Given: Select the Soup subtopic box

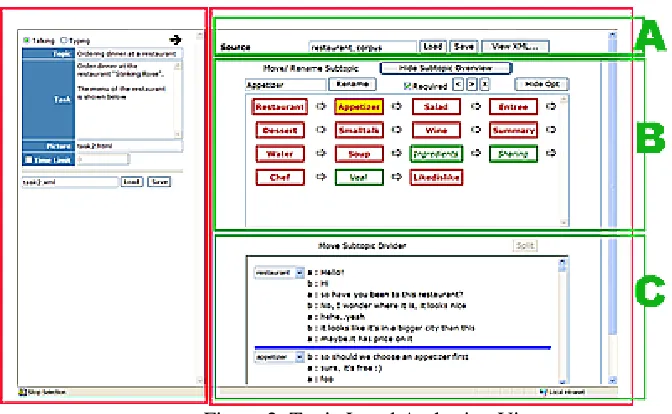Looking at the screenshot, I should tap(359, 154).
